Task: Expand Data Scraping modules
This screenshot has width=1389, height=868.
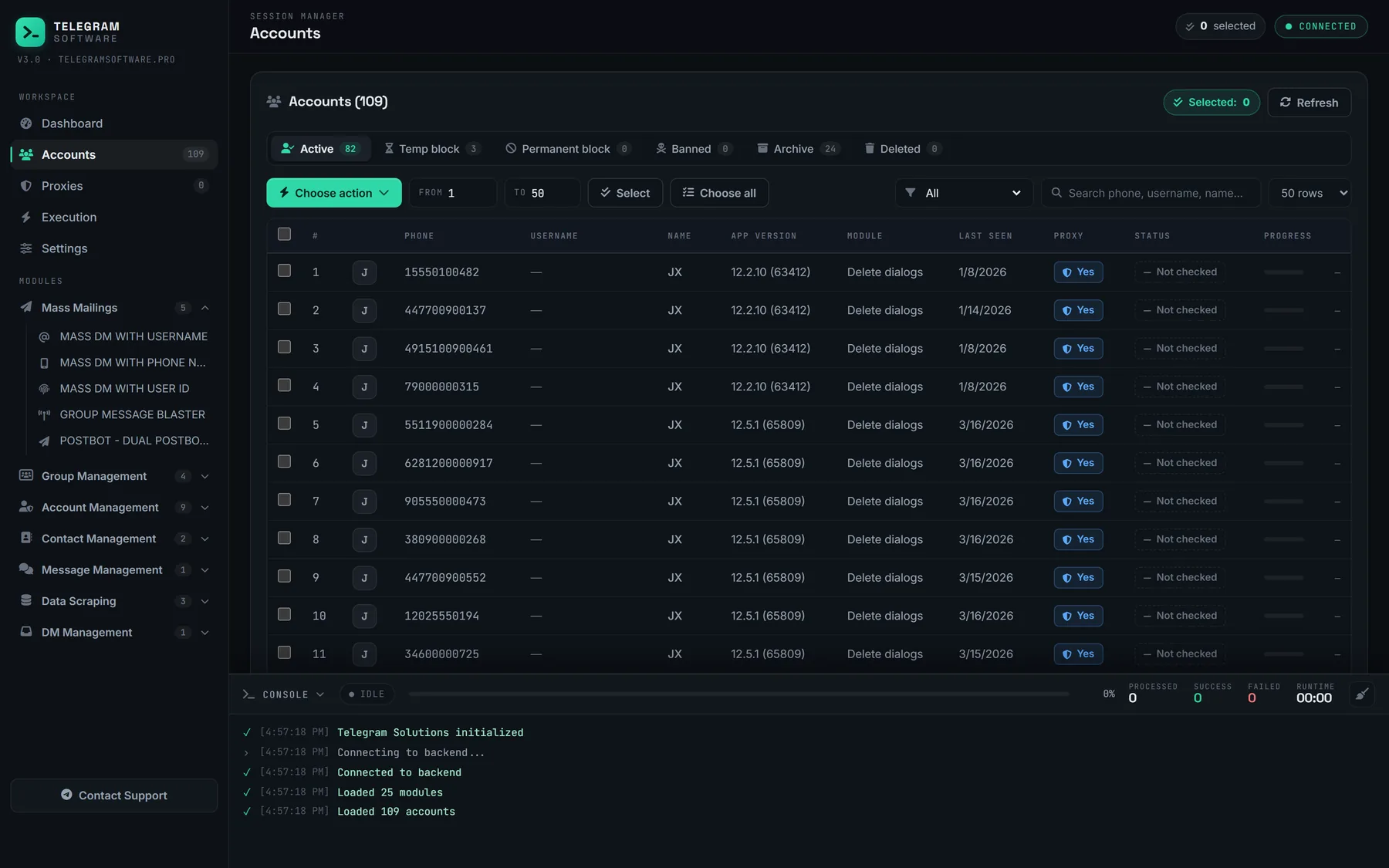Action: 114,601
